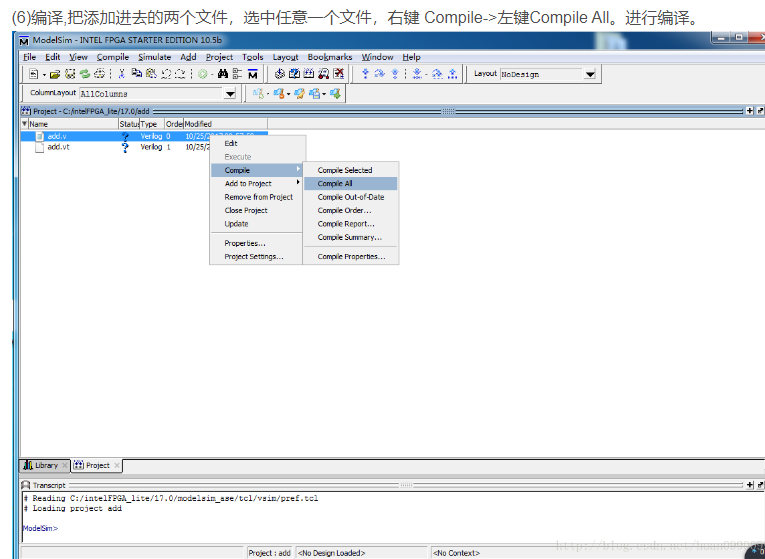
Task: Click the New file toolbar icon
Action: (33, 74)
